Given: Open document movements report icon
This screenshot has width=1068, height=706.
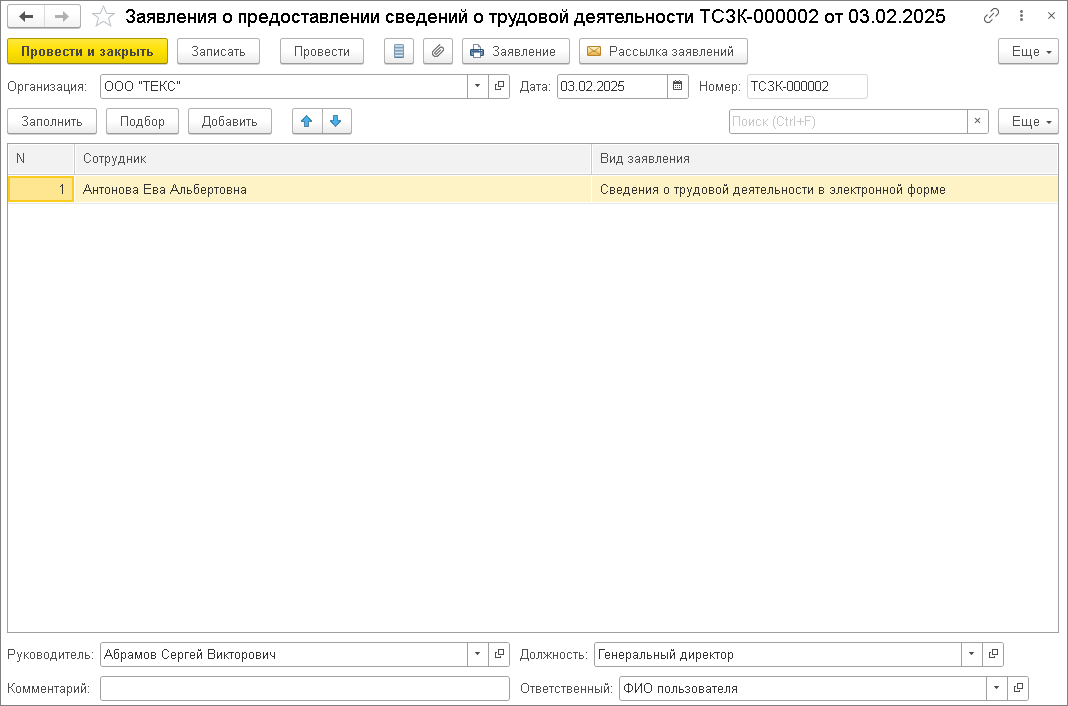Looking at the screenshot, I should pos(398,51).
